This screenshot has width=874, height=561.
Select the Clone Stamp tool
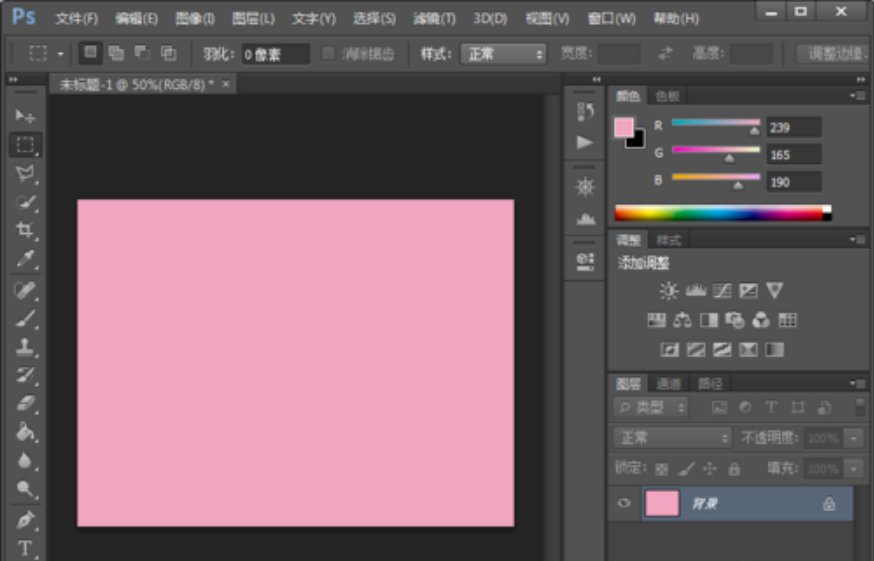coord(25,347)
